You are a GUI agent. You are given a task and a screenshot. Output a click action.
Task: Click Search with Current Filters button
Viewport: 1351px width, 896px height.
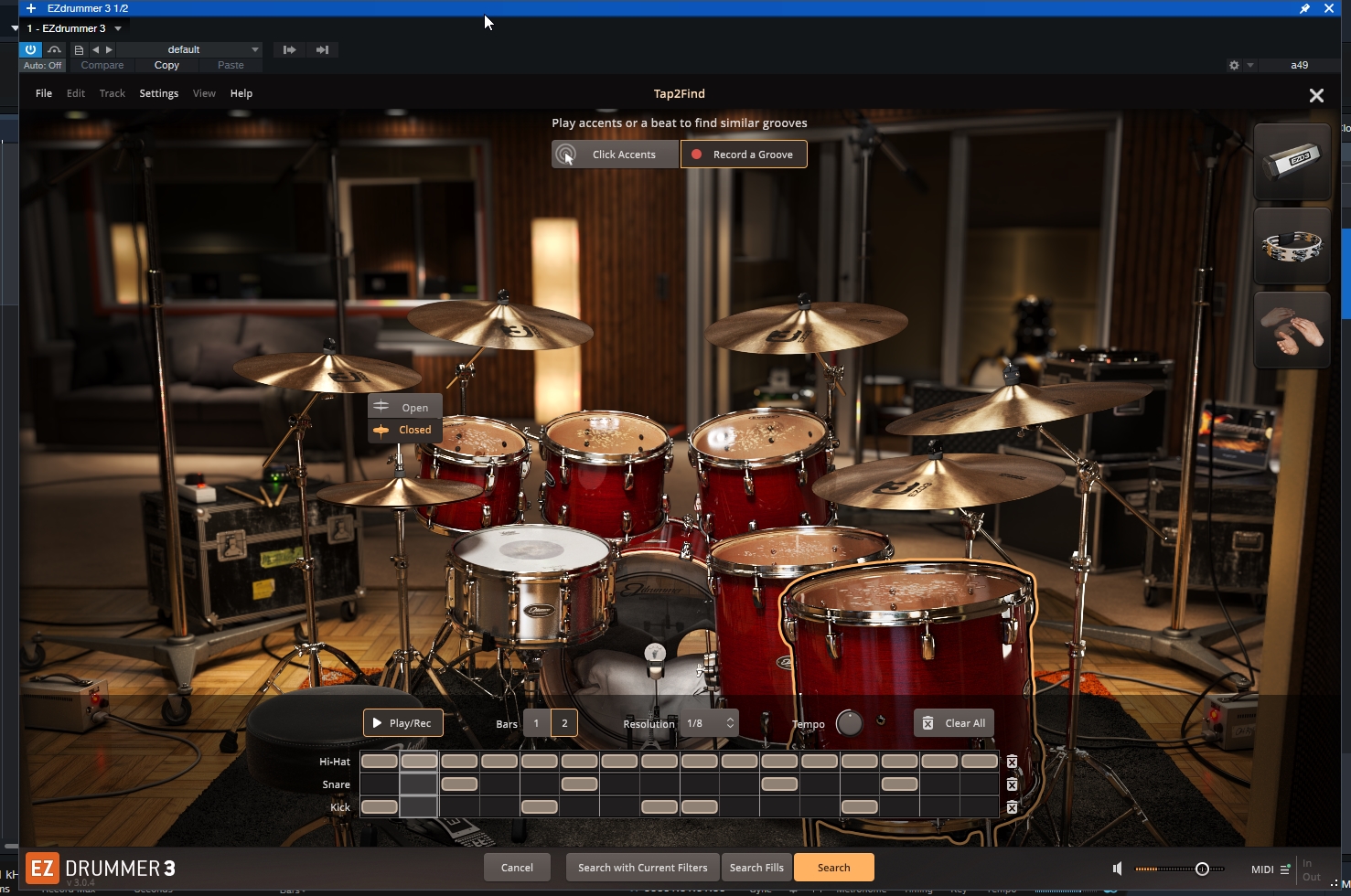[642, 868]
